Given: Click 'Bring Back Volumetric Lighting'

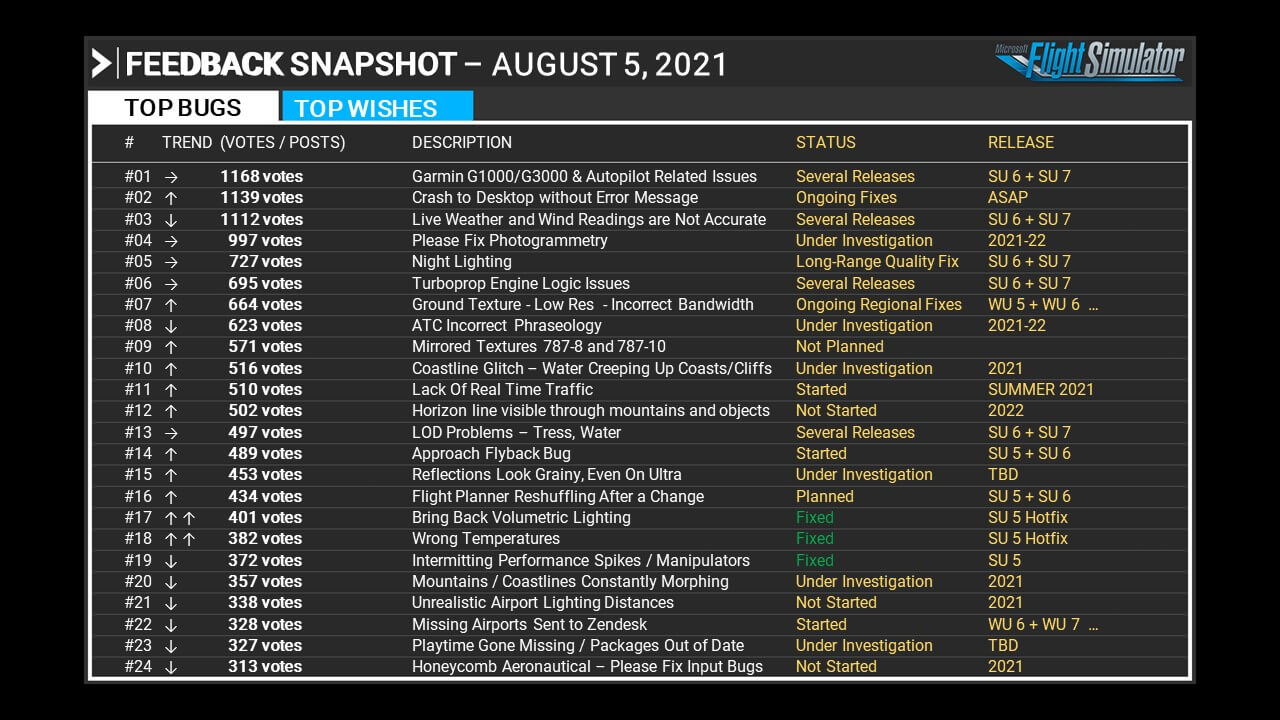Looking at the screenshot, I should coord(521,518).
